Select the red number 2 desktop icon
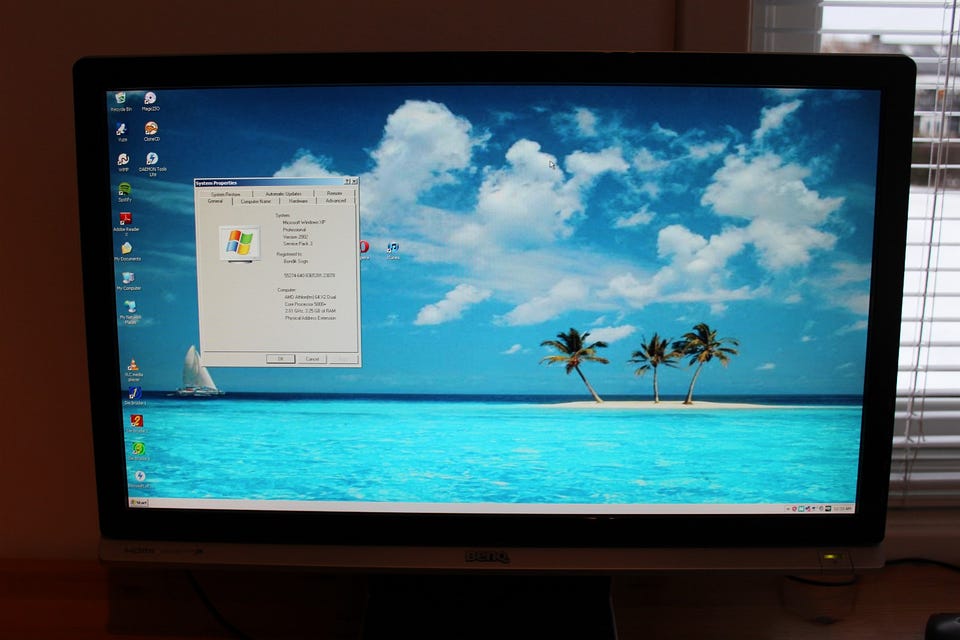This screenshot has width=960, height=640. [137, 424]
